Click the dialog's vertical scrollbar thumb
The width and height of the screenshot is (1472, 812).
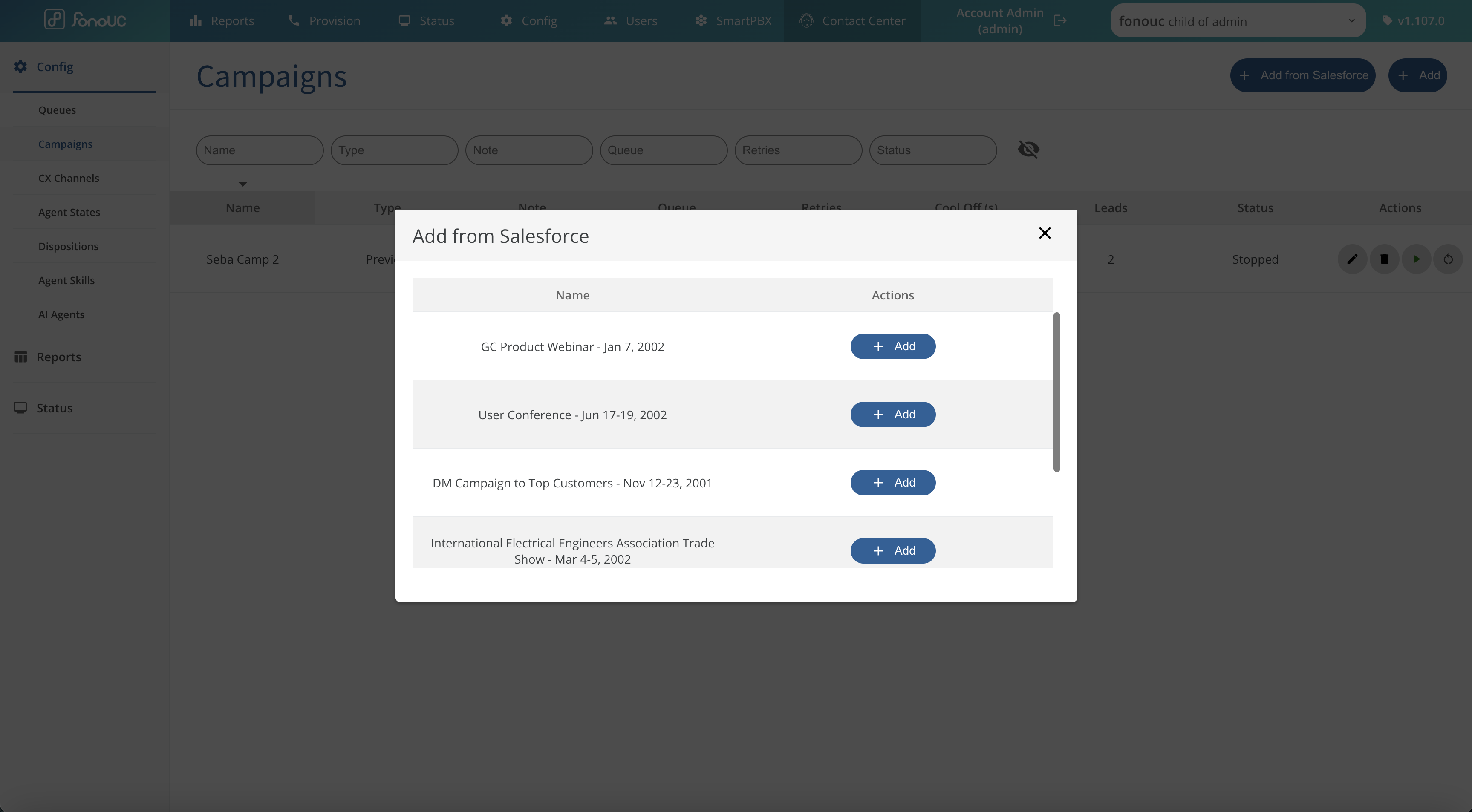(1056, 392)
